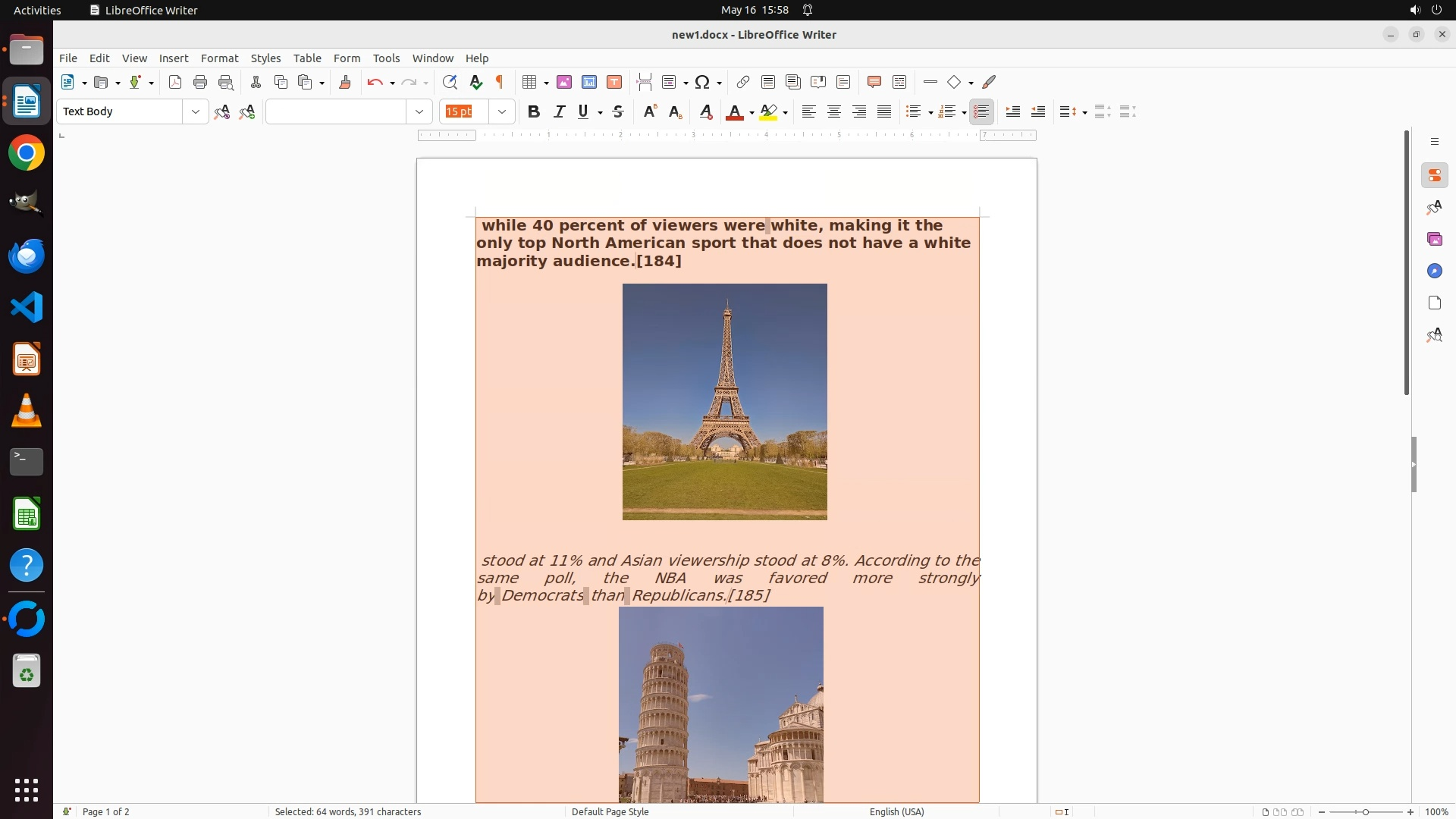Click the Insert Image toolbar icon

[x=564, y=82]
